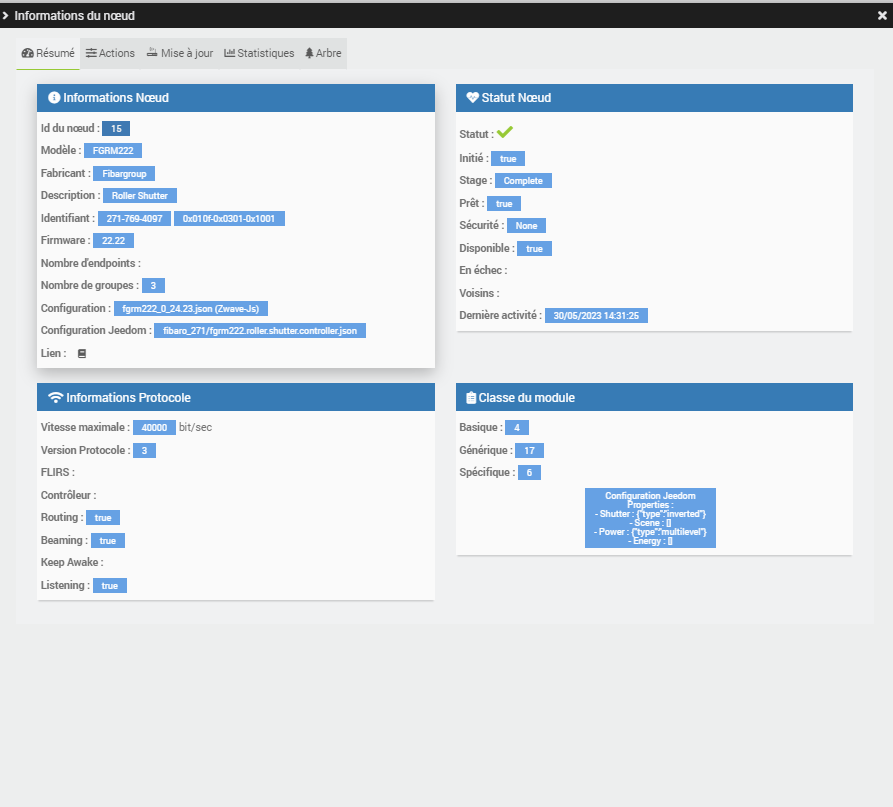Open the Mise à jour tab
This screenshot has height=807, width=893.
[180, 54]
